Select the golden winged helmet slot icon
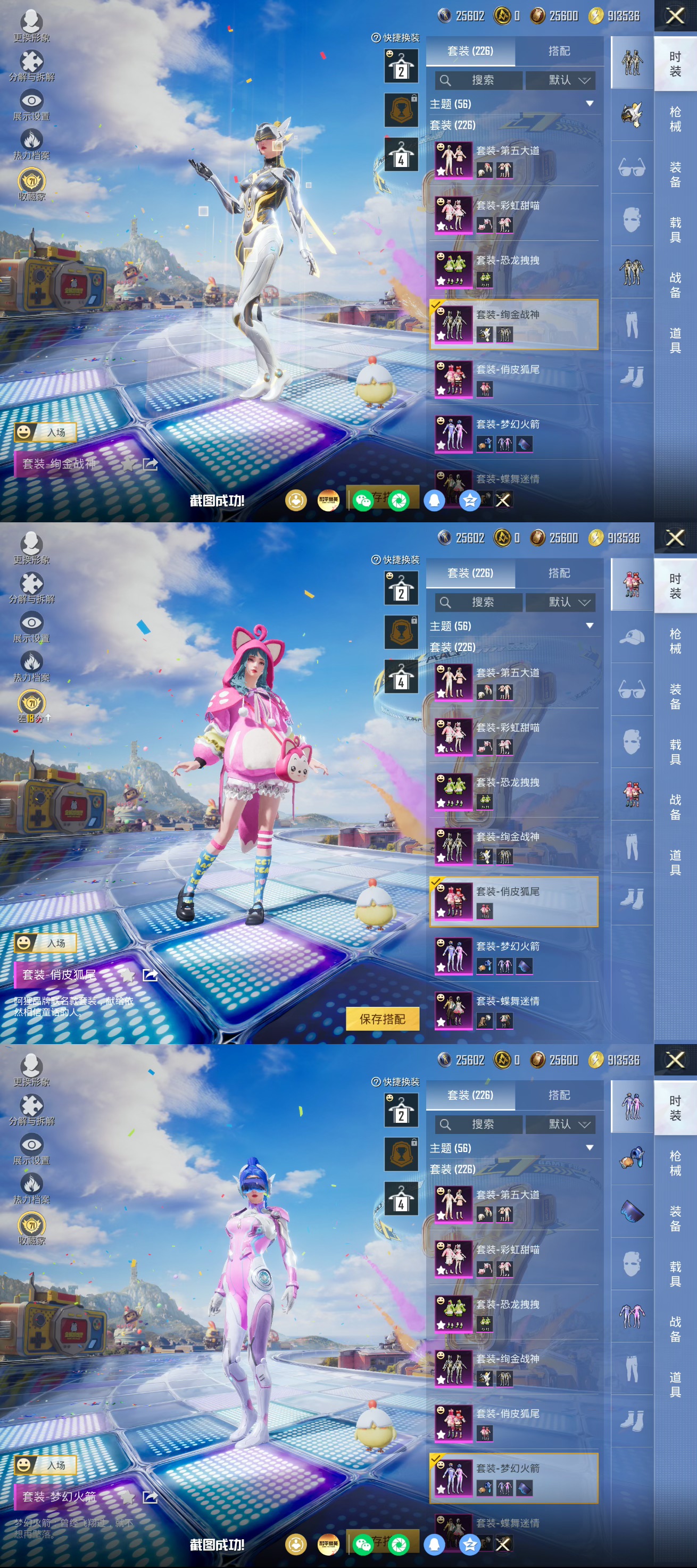The width and height of the screenshot is (697, 1568). click(632, 114)
